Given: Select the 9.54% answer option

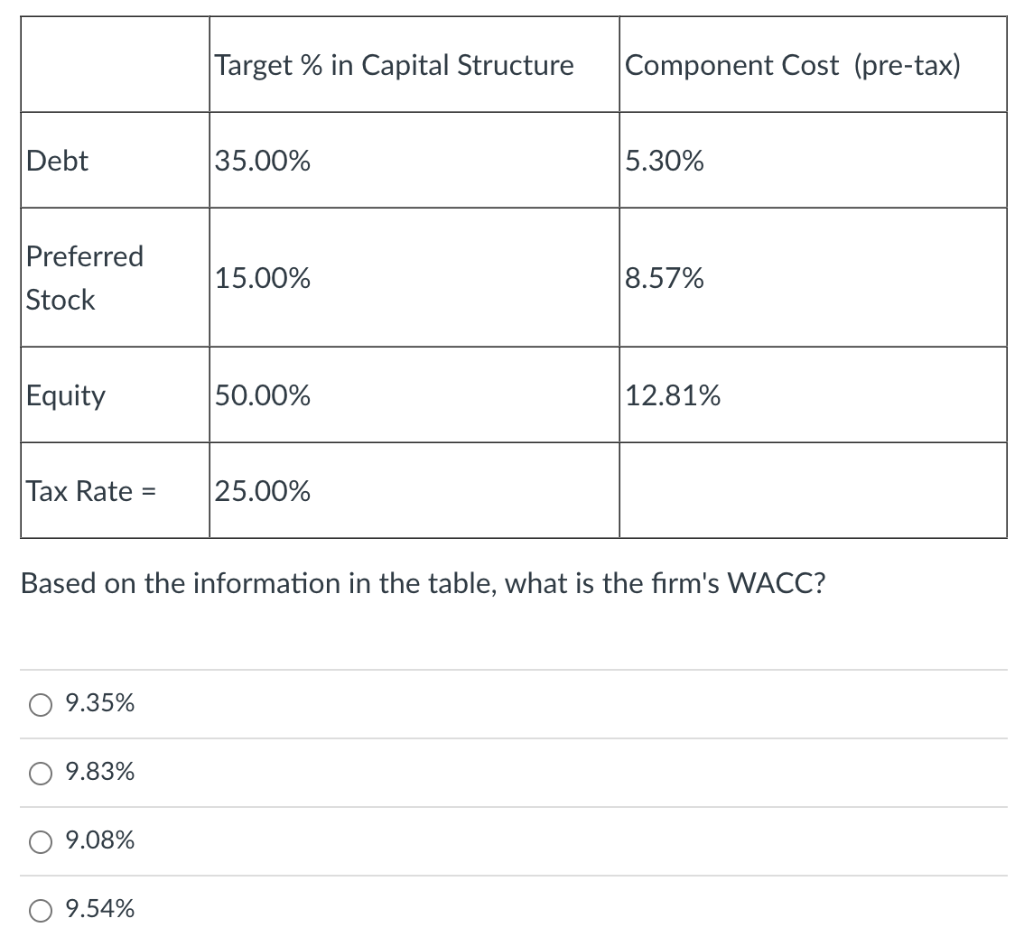Looking at the screenshot, I should tap(97, 908).
